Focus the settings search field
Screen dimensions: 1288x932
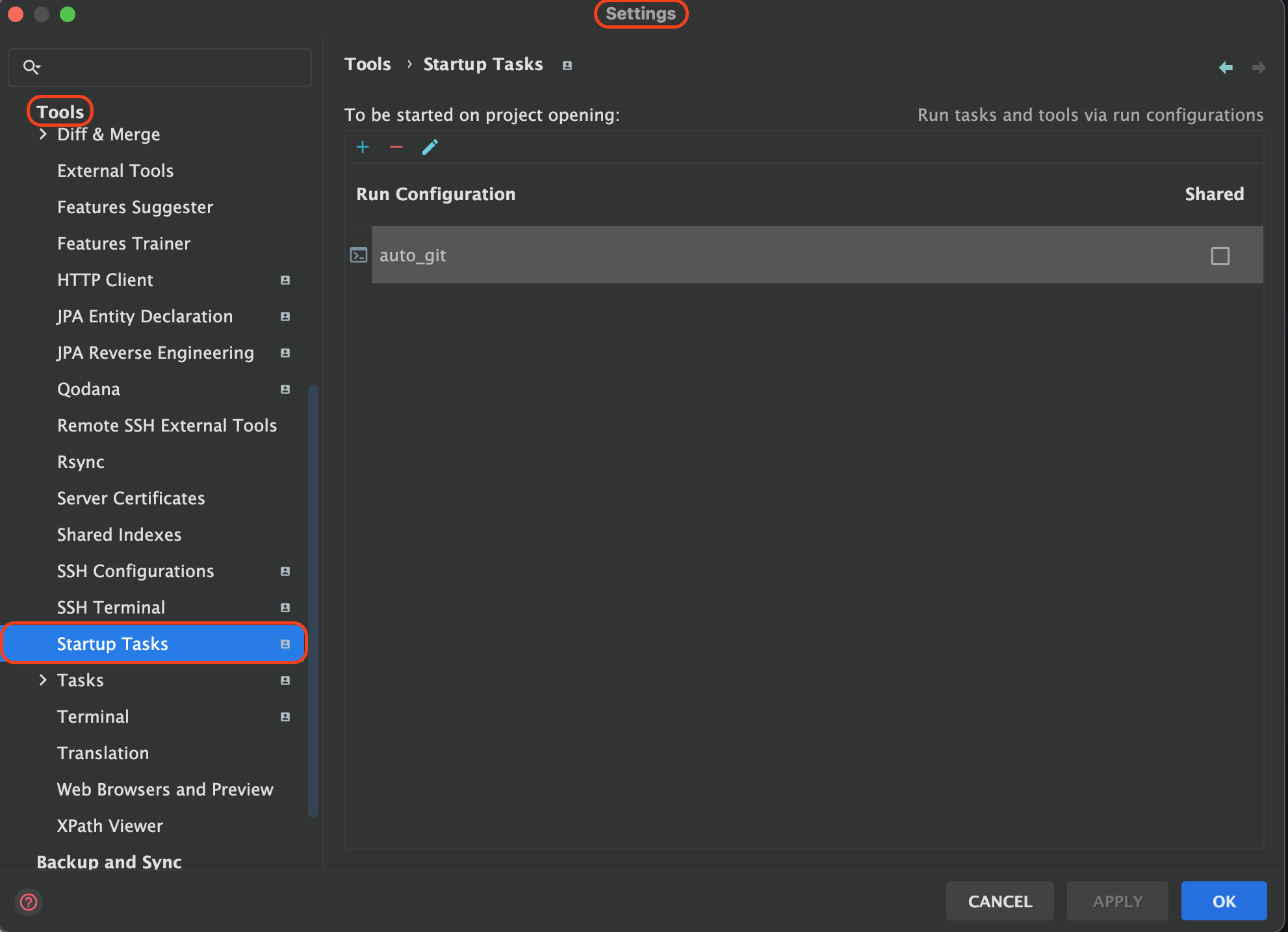[x=169, y=67]
